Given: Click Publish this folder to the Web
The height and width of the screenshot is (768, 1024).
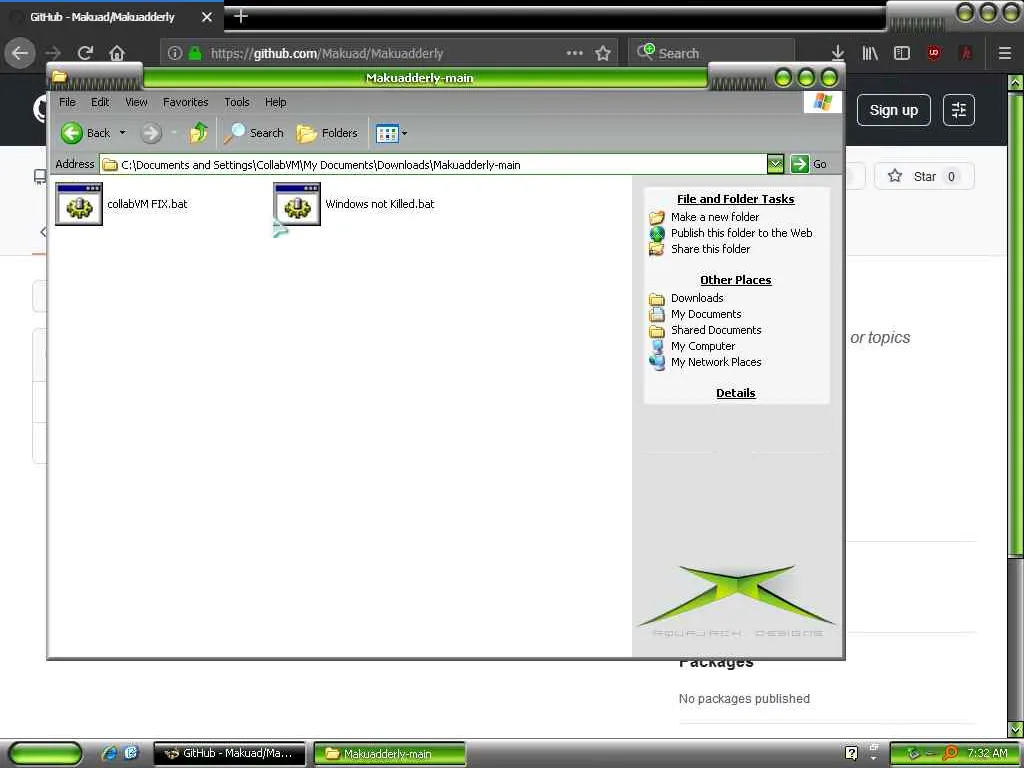Looking at the screenshot, I should click(x=741, y=232).
